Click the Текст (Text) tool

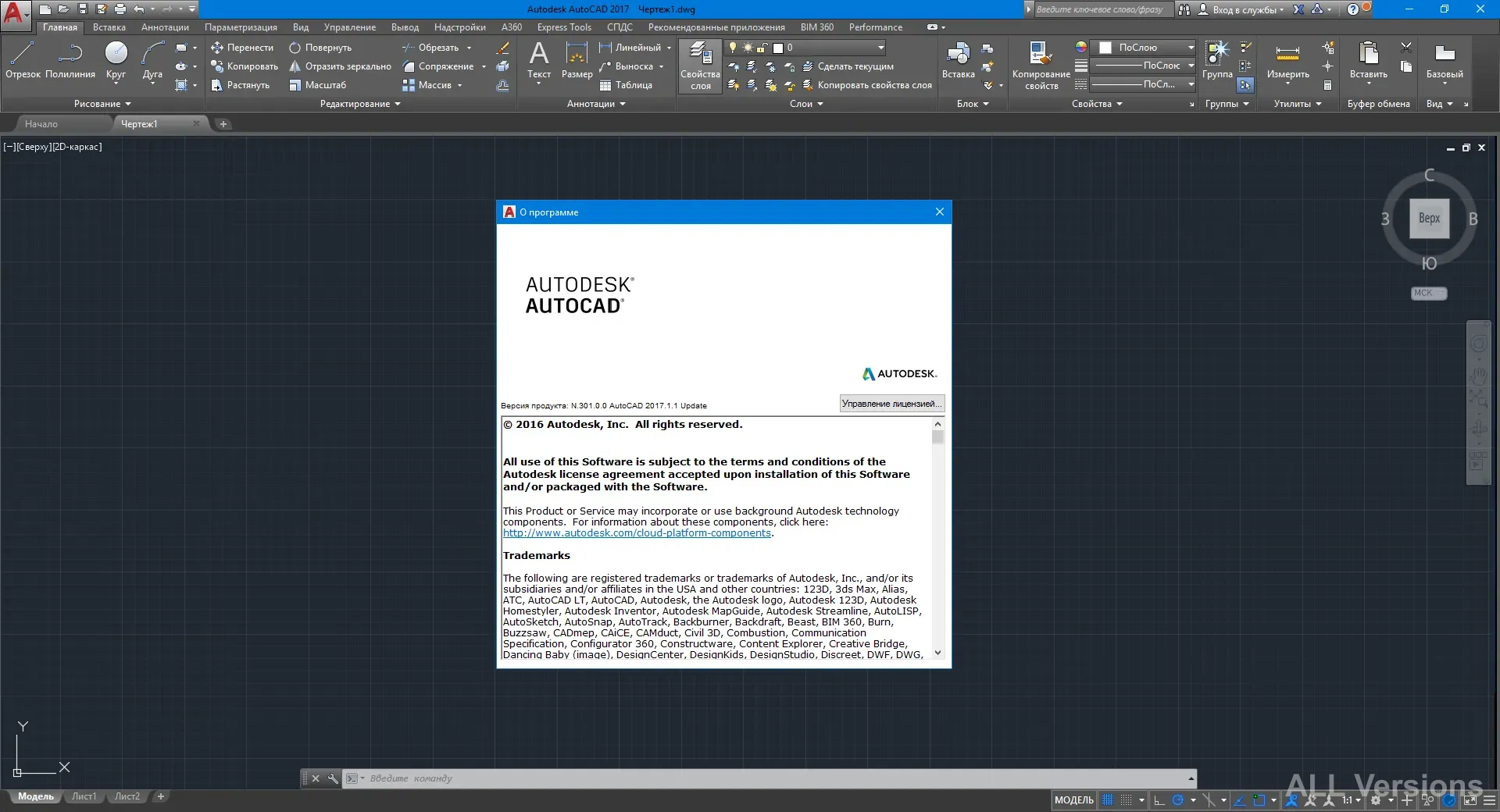(539, 61)
